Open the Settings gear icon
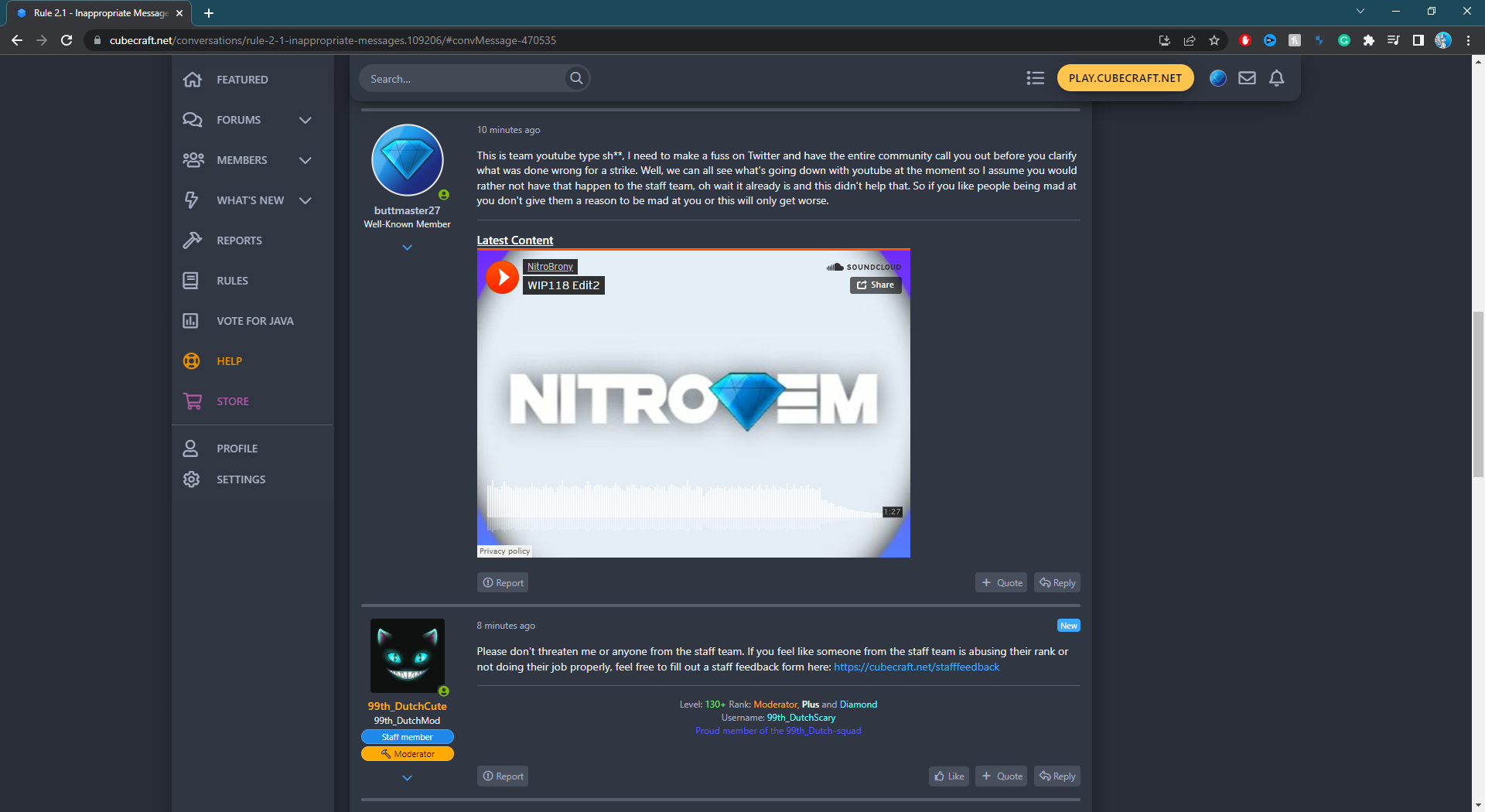The image size is (1485, 812). point(191,479)
